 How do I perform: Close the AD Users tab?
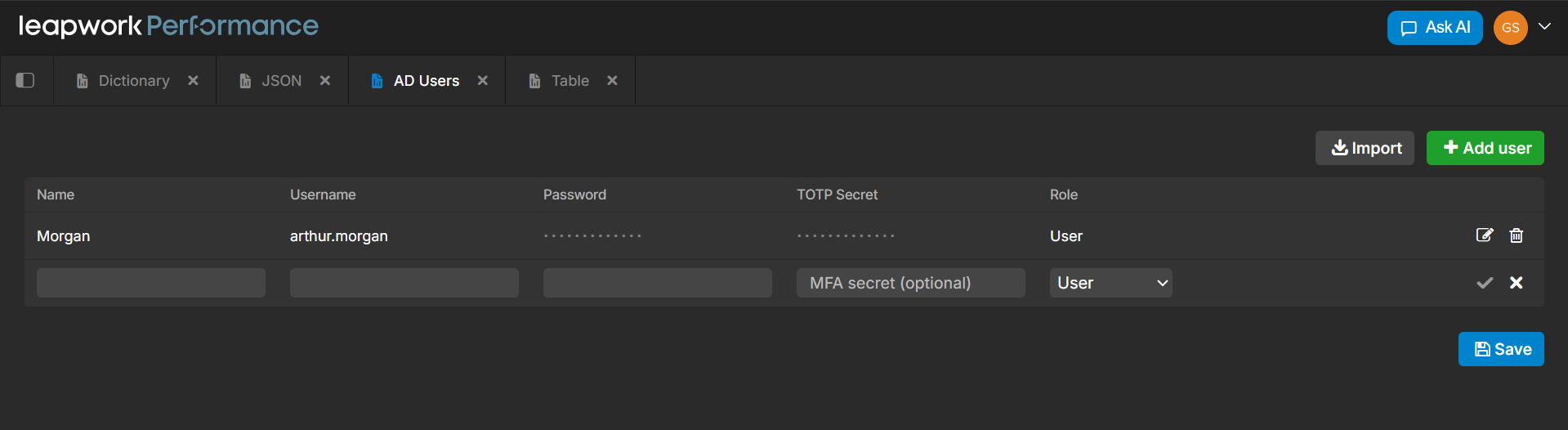483,80
